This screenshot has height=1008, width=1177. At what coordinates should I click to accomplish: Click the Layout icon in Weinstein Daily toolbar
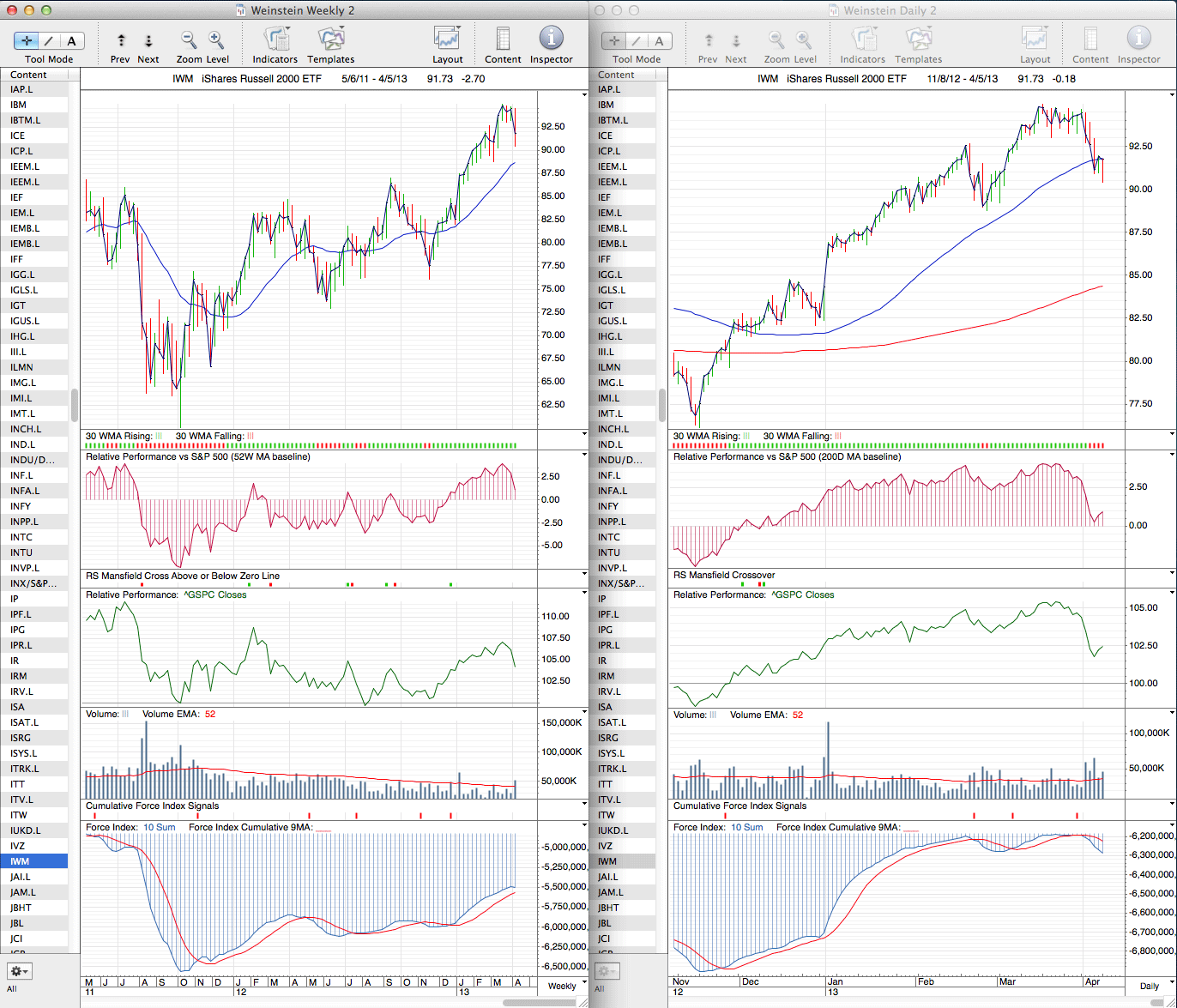pyautogui.click(x=1035, y=39)
